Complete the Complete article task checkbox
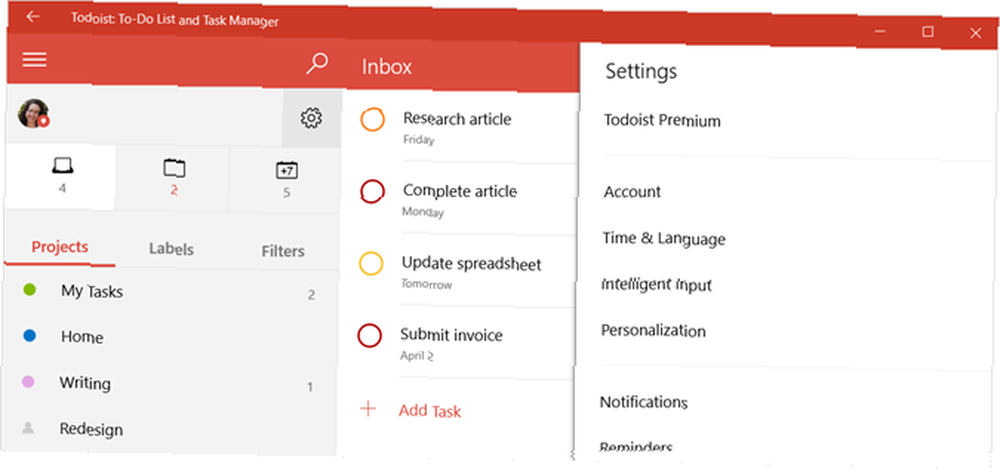 point(372,191)
